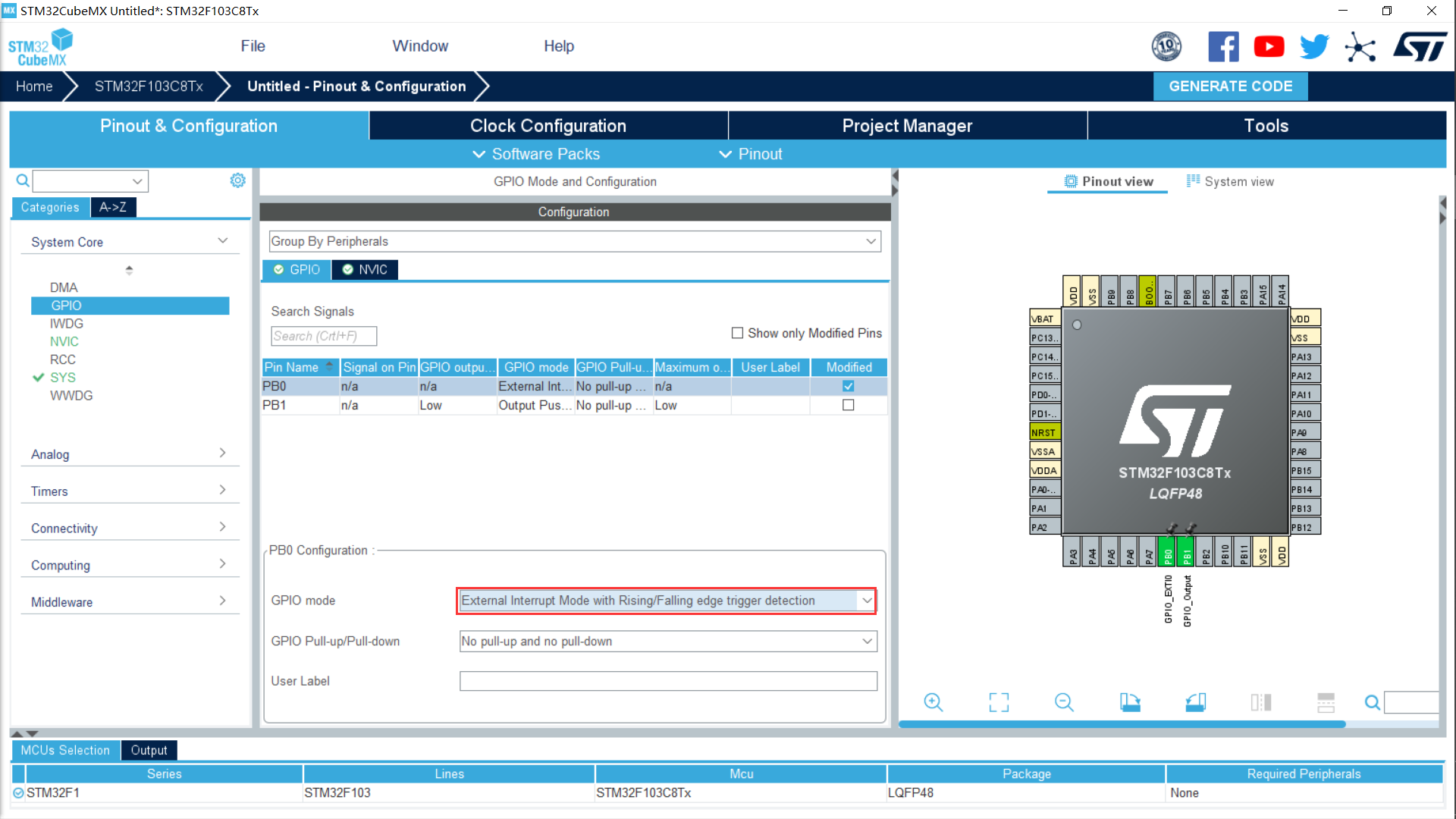Fit the chip to the view
Viewport: 1456px width, 819px height.
pyautogui.click(x=999, y=702)
